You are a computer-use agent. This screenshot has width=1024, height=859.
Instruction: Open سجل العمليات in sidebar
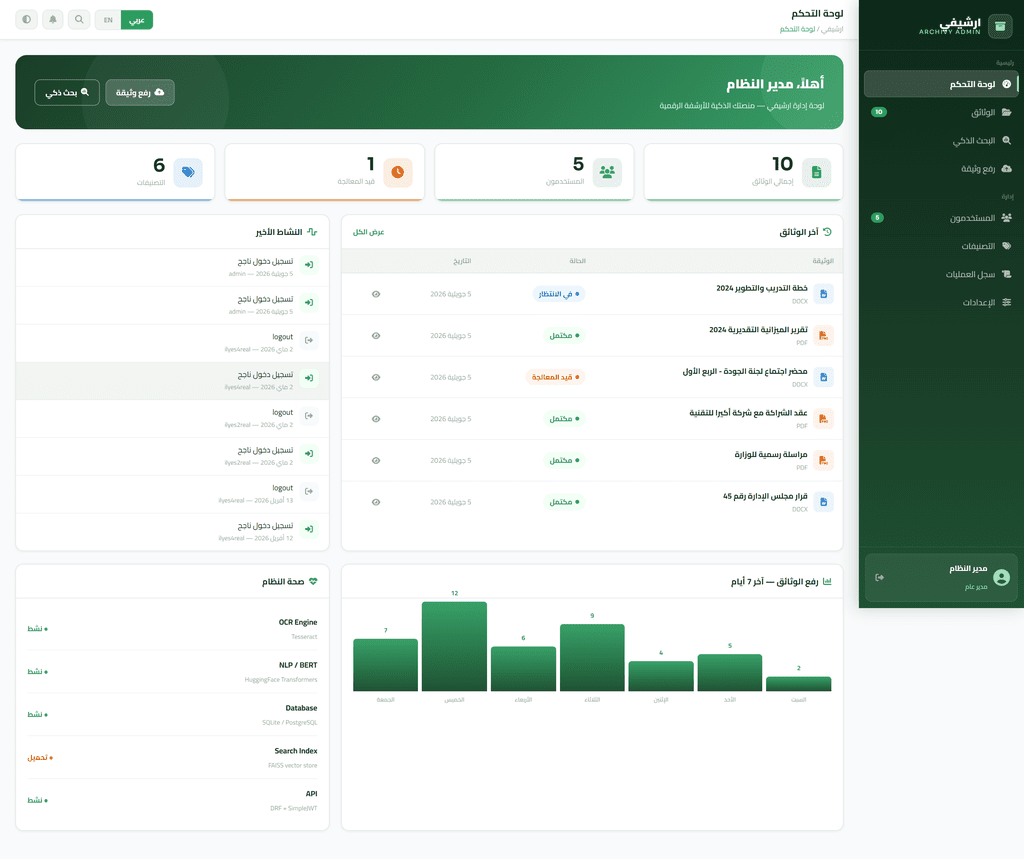pyautogui.click(x=940, y=274)
